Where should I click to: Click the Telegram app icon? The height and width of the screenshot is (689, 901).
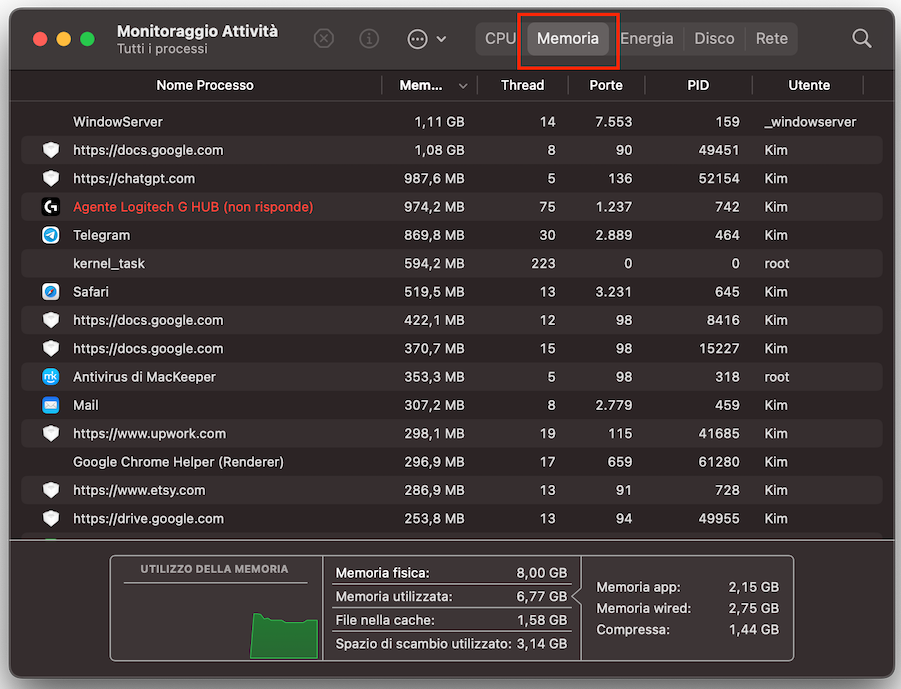[x=51, y=235]
